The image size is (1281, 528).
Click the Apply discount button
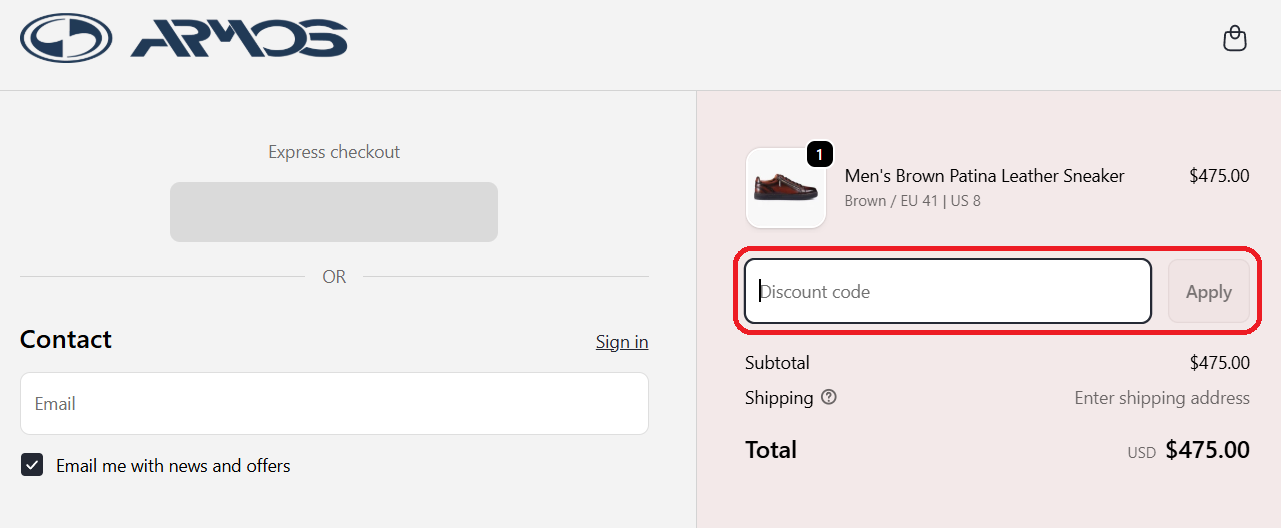pyautogui.click(x=1208, y=292)
